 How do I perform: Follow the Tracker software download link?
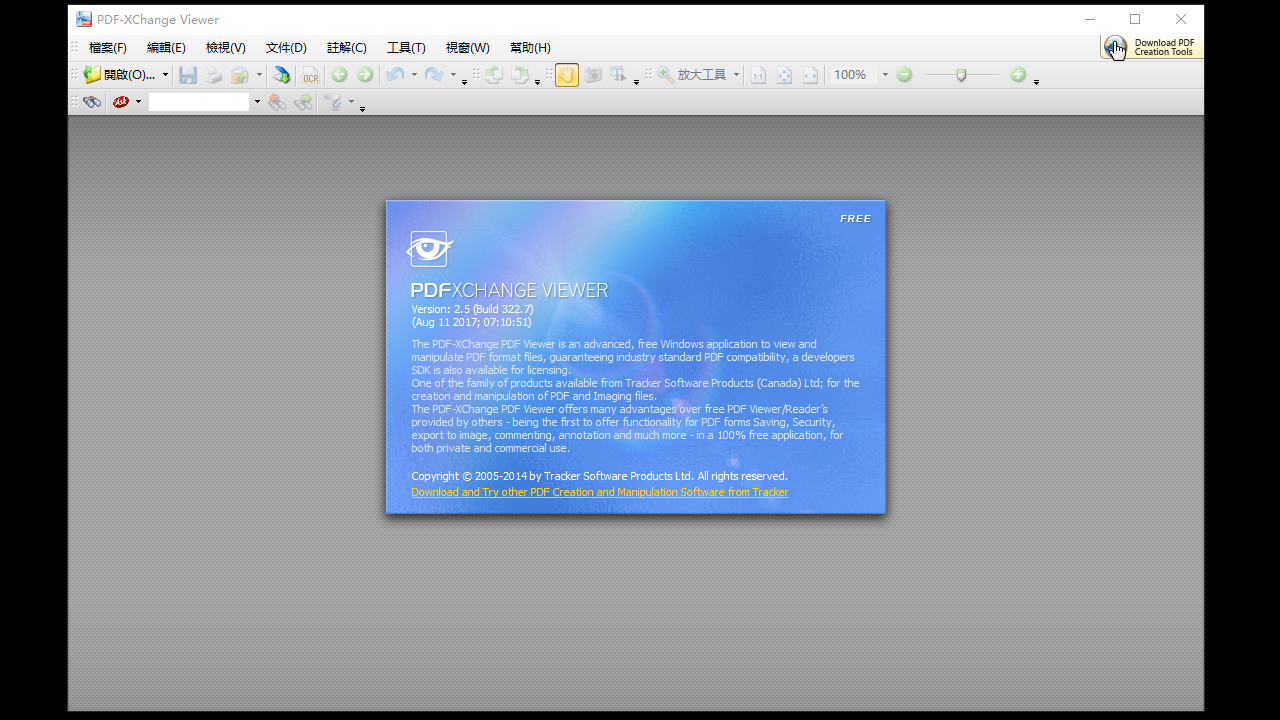599,491
